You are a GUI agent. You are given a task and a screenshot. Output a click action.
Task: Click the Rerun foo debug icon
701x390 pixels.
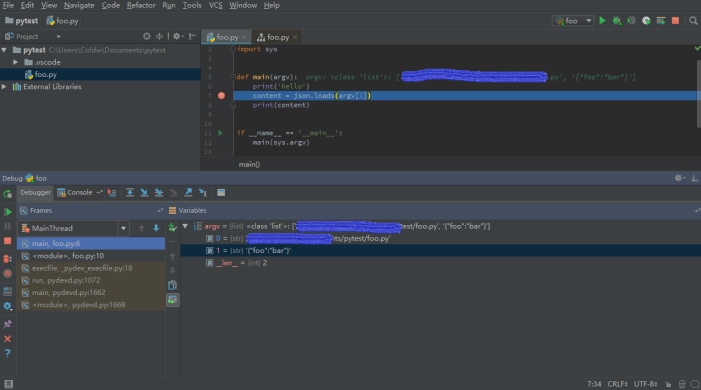8,194
